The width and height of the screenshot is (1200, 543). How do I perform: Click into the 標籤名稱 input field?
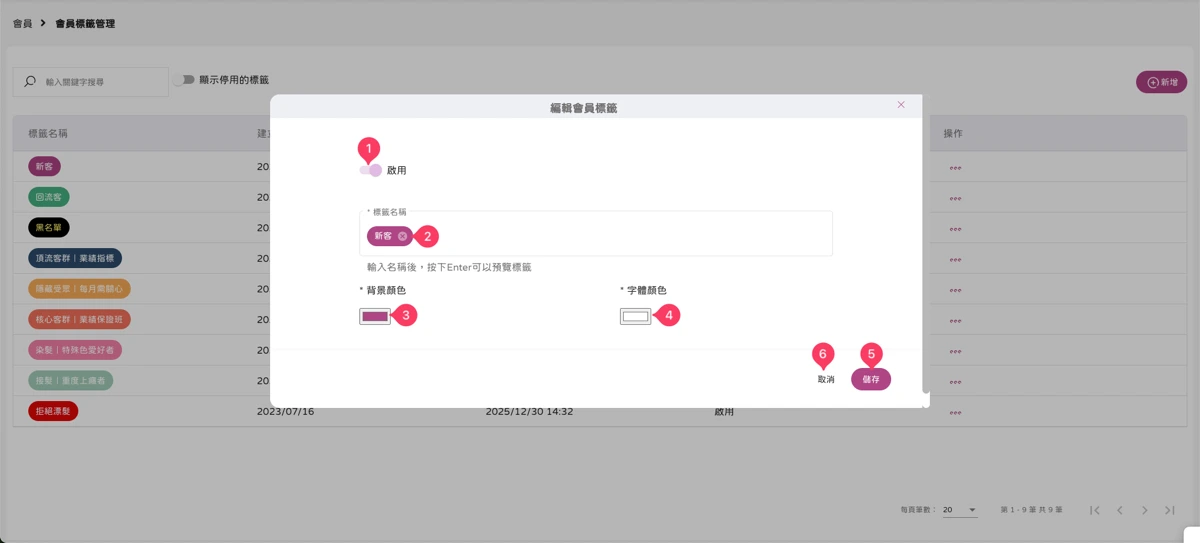click(596, 235)
